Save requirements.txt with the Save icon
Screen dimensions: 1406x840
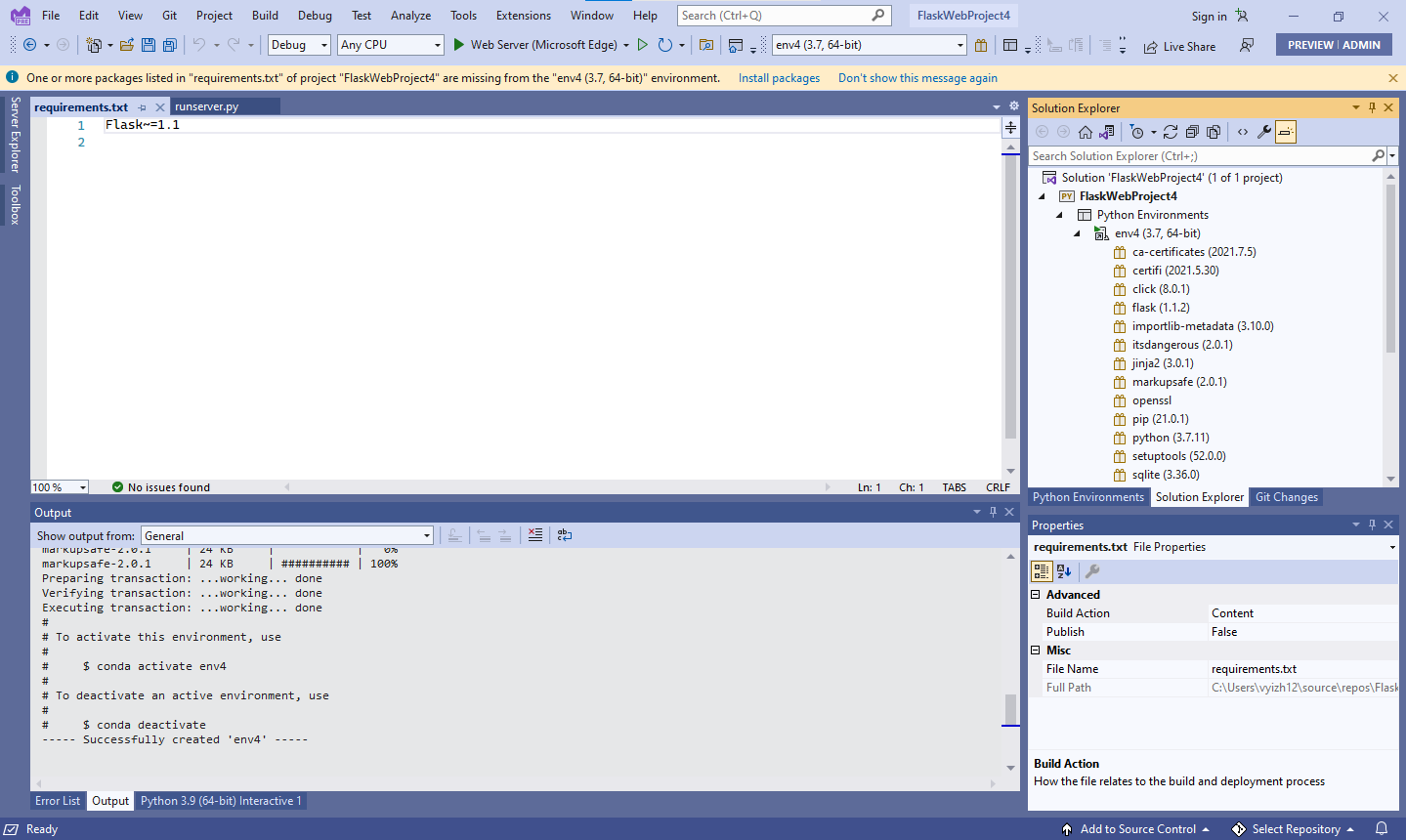[x=149, y=45]
